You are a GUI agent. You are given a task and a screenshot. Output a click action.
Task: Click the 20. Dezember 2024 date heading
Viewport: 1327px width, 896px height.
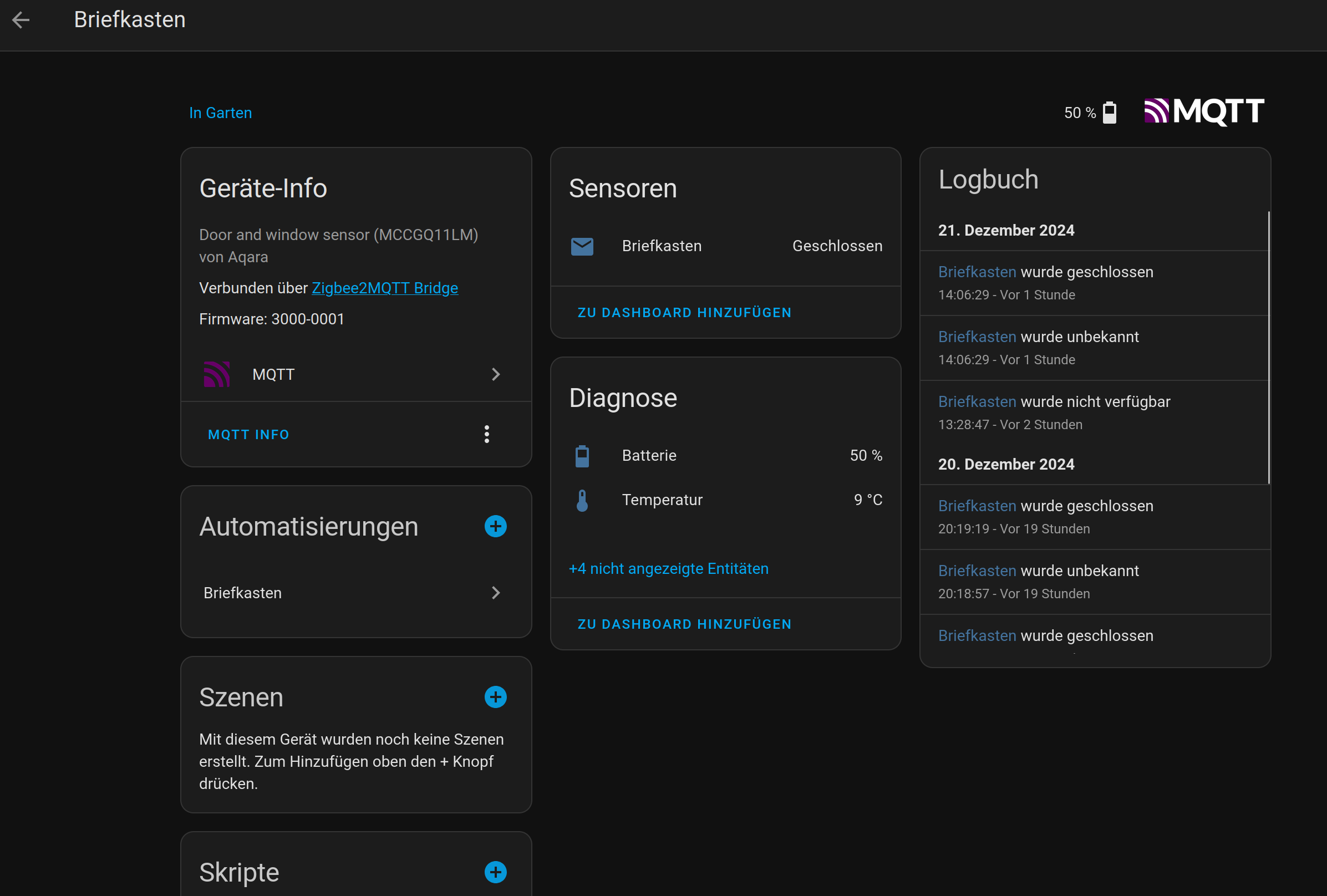point(1006,464)
